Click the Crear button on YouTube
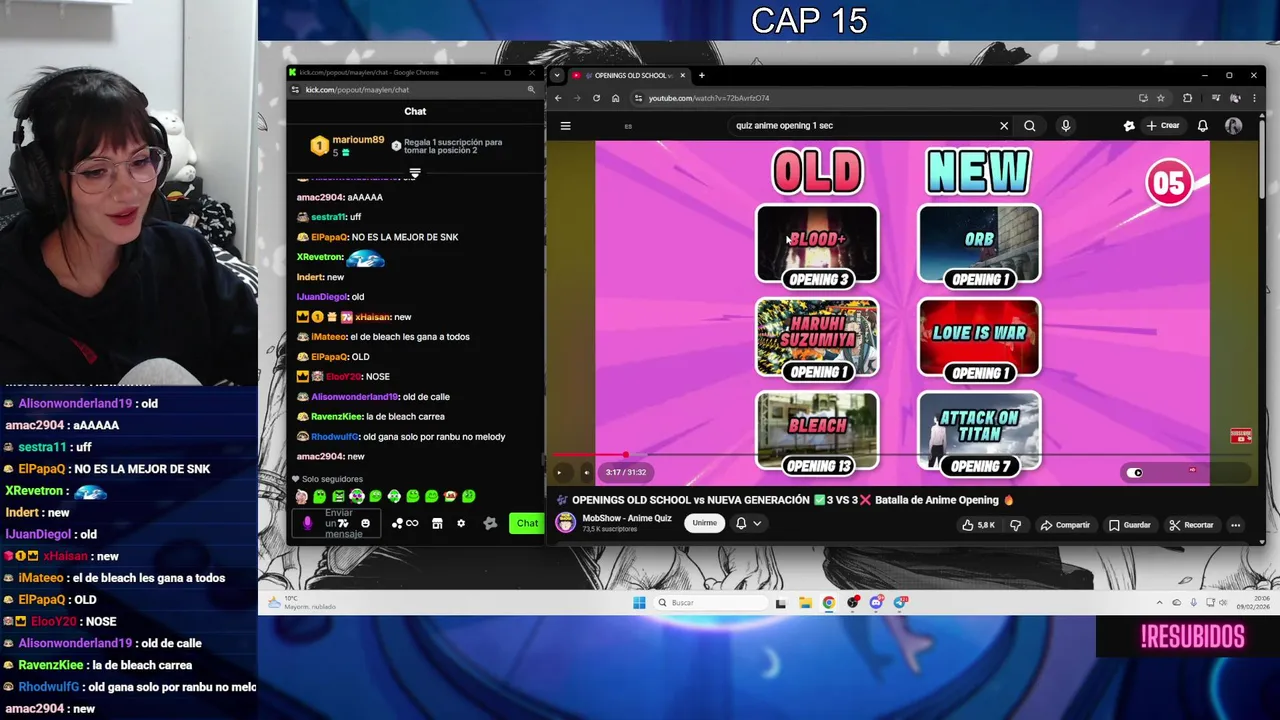The height and width of the screenshot is (720, 1280). 1163,126
